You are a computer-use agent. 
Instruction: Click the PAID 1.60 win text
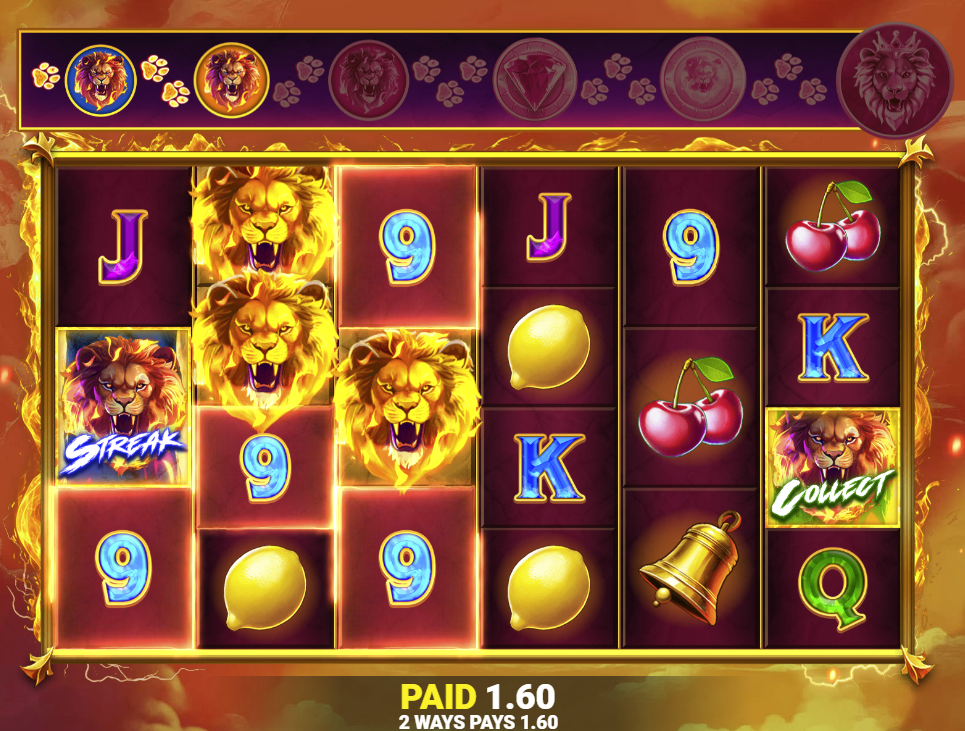point(478,697)
